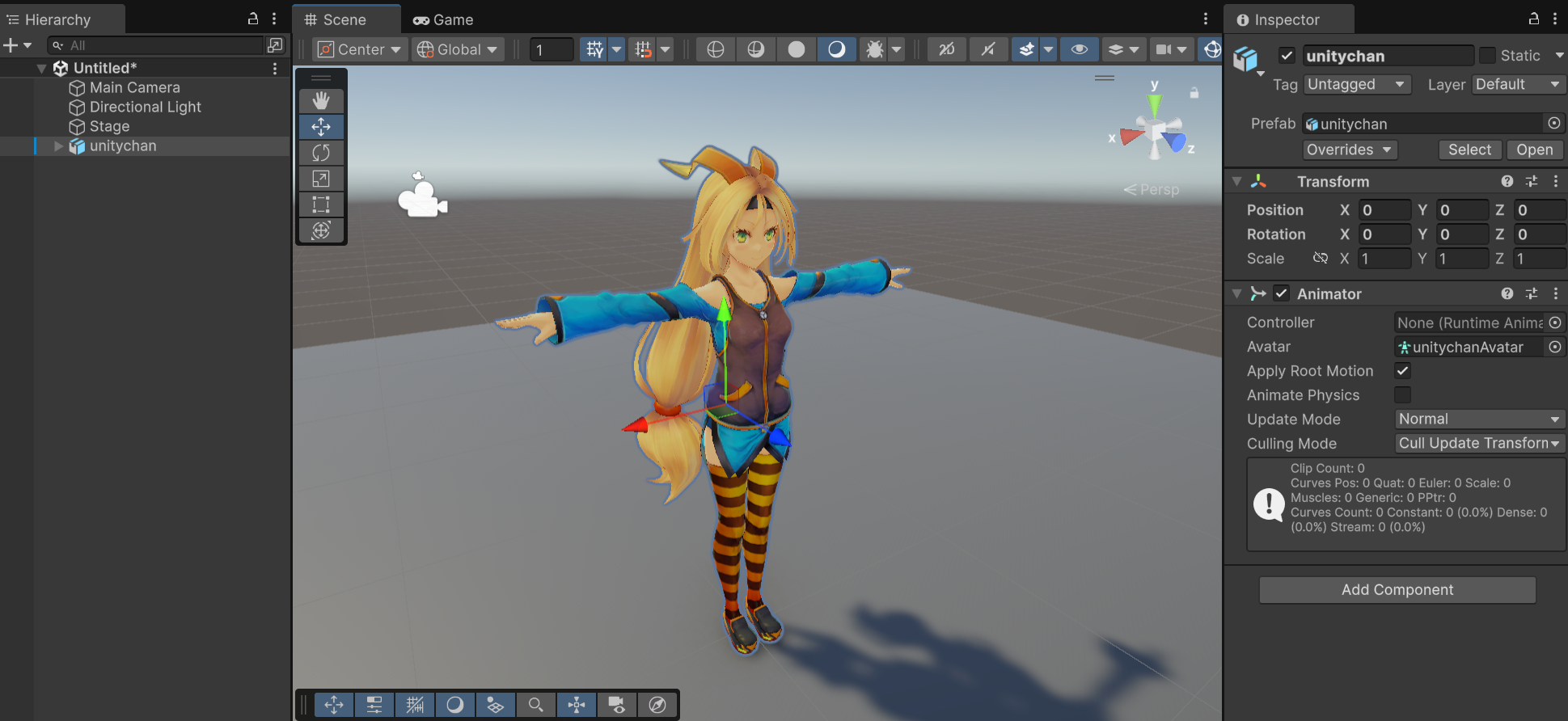Click the prefab Open button
1568x721 pixels.
point(1534,150)
